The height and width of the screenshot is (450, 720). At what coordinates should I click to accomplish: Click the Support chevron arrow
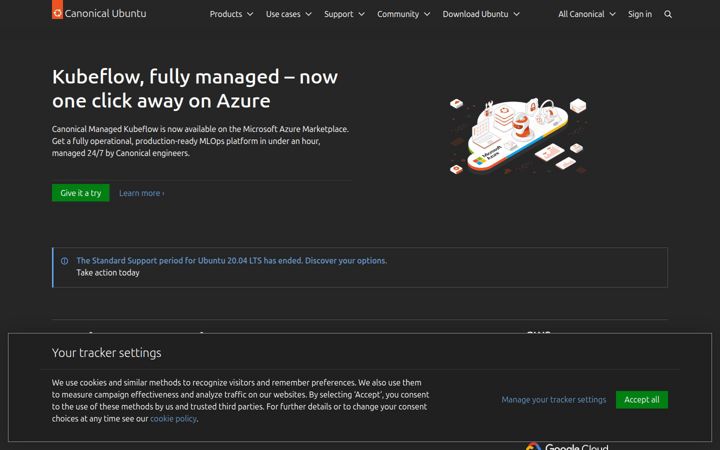pyautogui.click(x=361, y=14)
